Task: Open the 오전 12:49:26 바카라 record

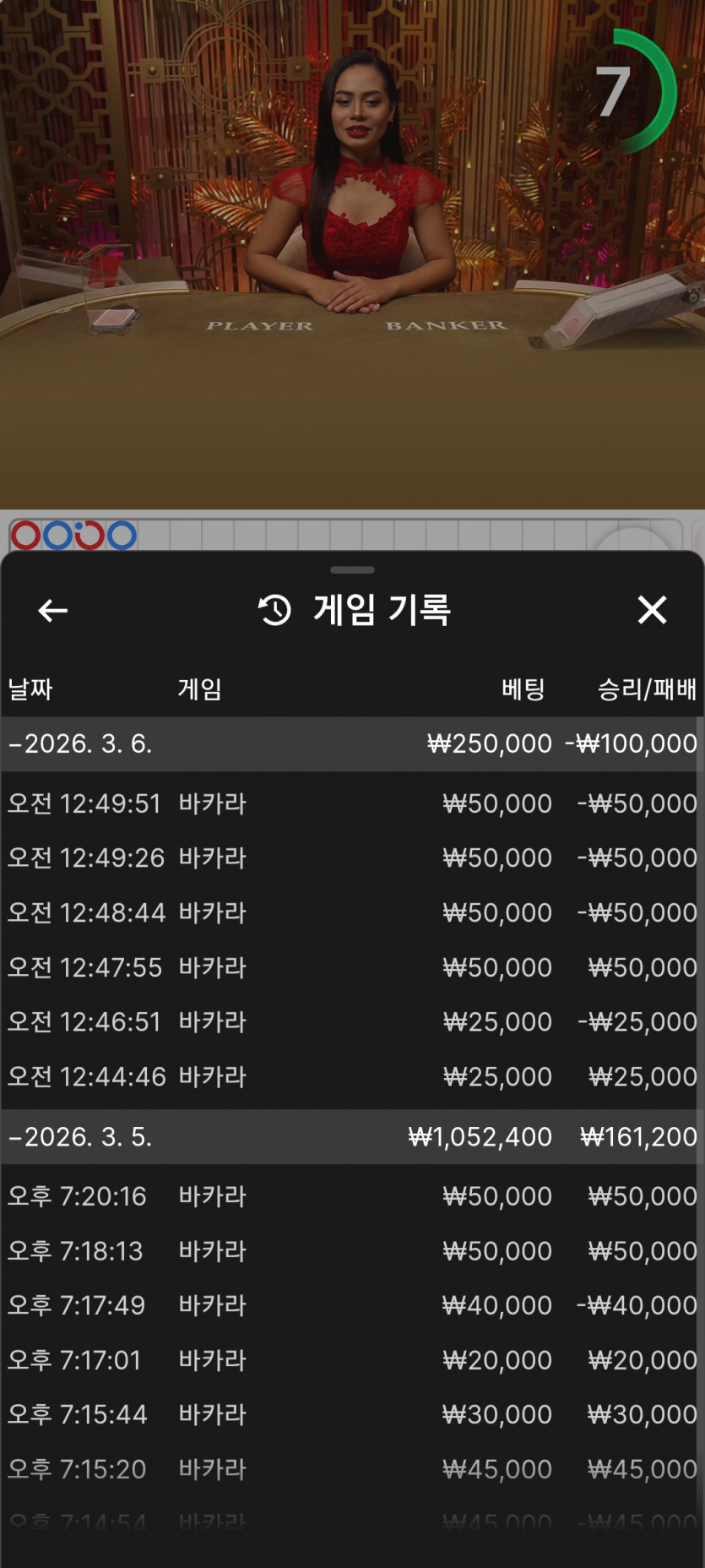Action: click(x=352, y=857)
